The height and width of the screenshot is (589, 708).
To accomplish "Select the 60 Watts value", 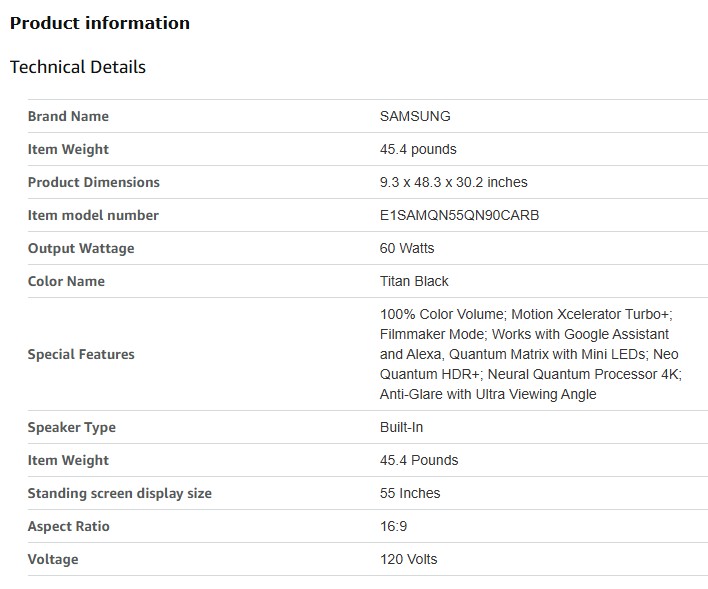I will pos(407,248).
